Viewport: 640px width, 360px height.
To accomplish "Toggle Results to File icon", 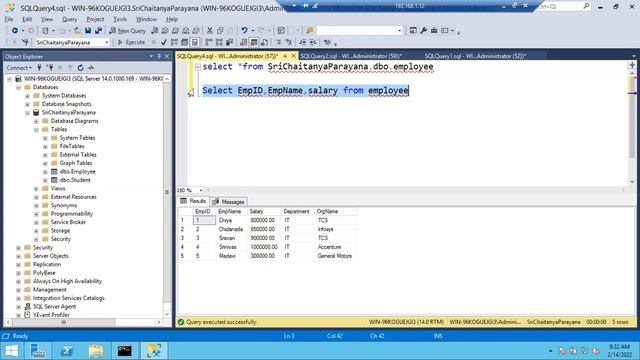I will [264, 42].
